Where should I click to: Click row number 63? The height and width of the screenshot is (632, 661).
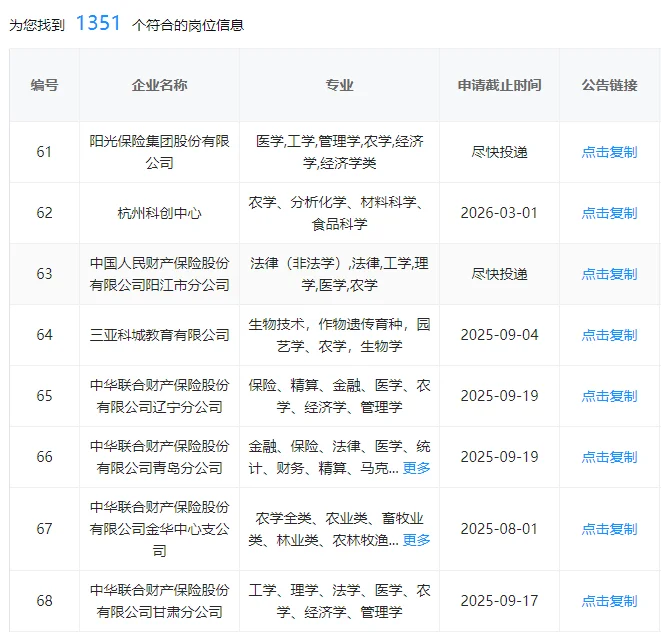click(44, 274)
